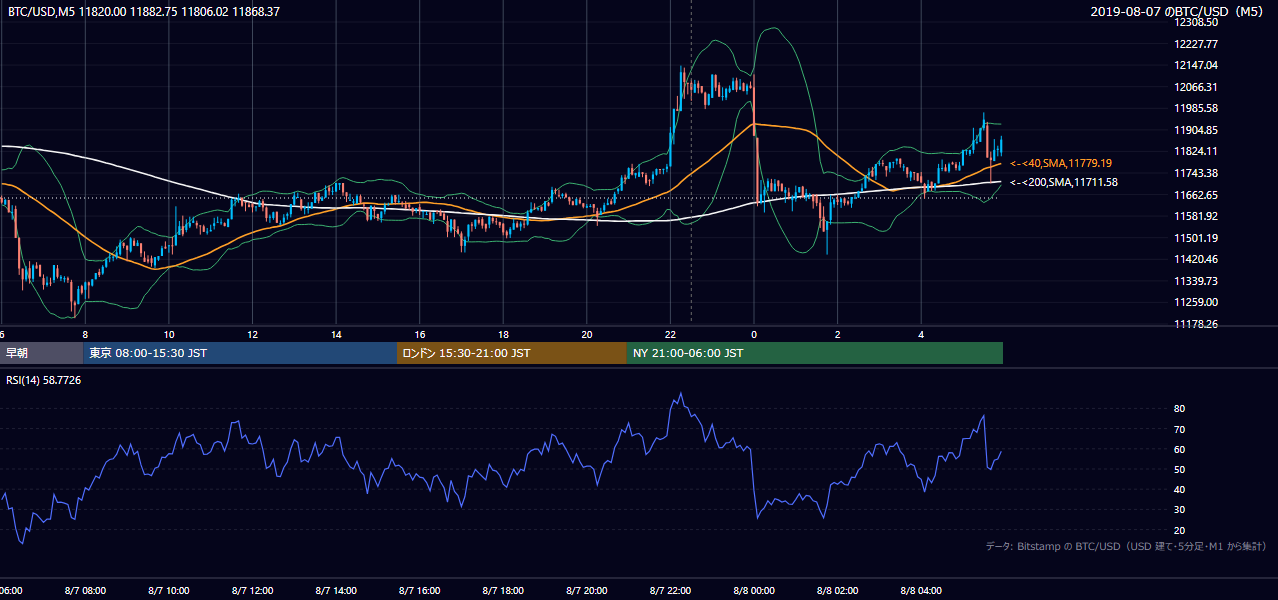Screen dimensions: 1278x600
Task: Click price axis label 12308.50
Action: tap(1196, 22)
